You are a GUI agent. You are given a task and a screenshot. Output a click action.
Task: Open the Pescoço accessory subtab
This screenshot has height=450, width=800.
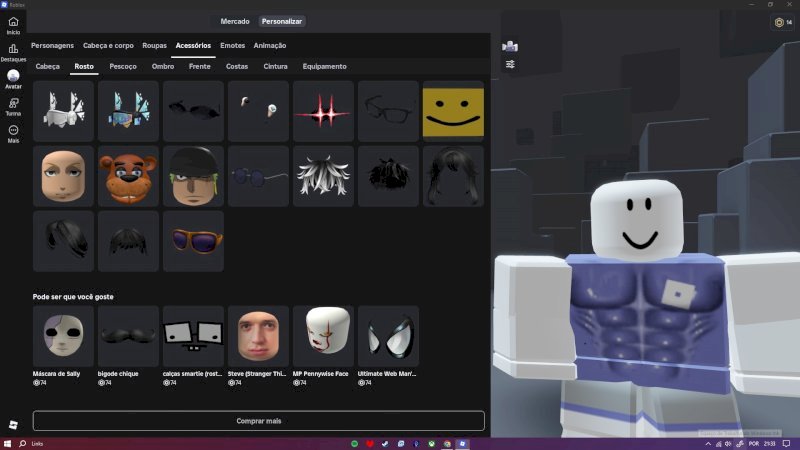click(123, 66)
